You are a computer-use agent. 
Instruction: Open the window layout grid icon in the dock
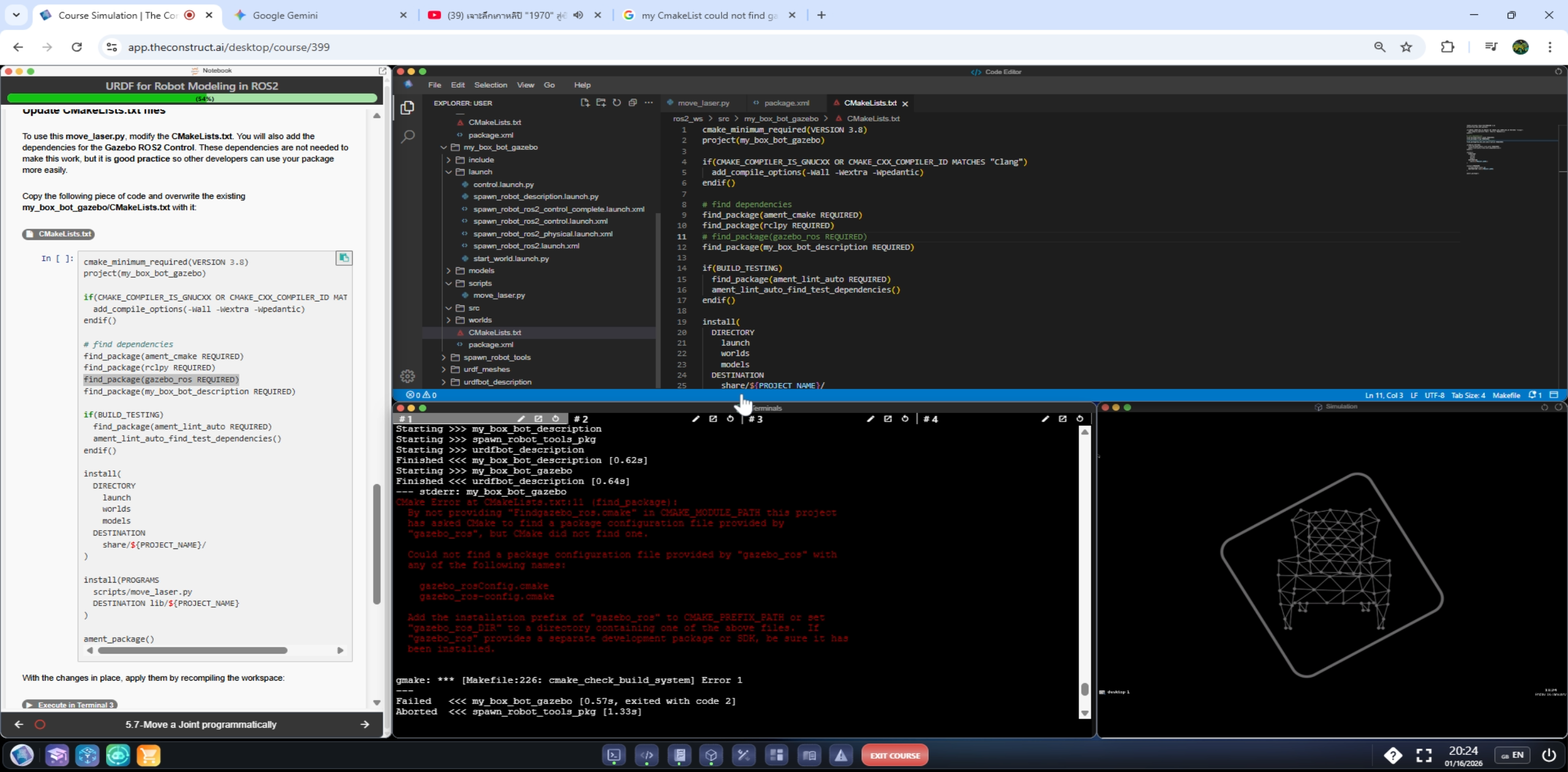click(777, 755)
